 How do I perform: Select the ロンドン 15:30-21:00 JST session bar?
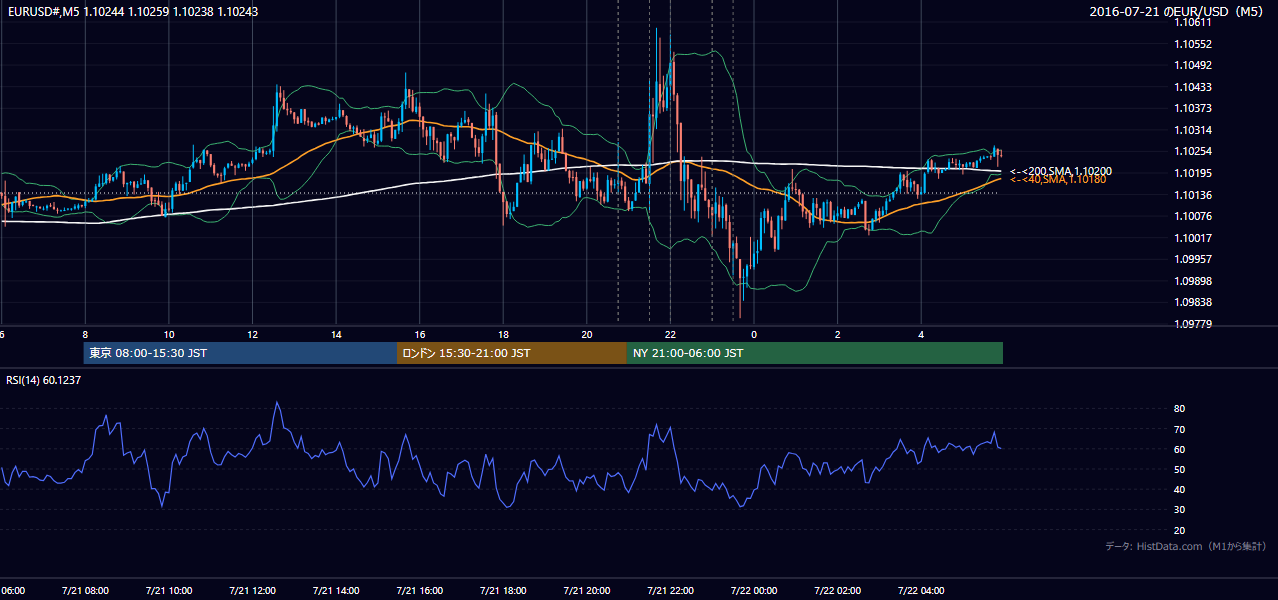(512, 353)
